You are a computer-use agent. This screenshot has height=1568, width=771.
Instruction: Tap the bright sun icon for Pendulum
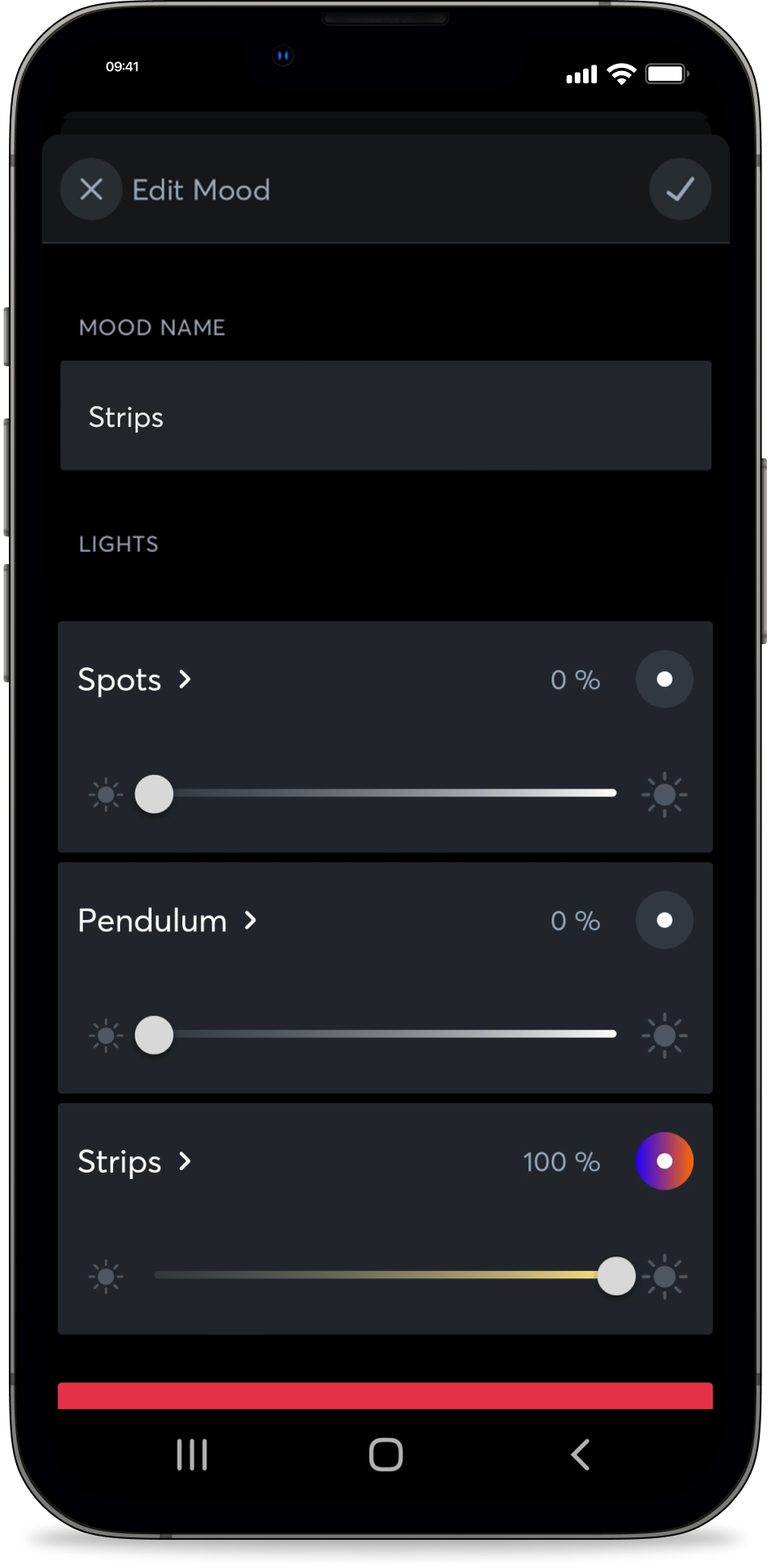[665, 1035]
